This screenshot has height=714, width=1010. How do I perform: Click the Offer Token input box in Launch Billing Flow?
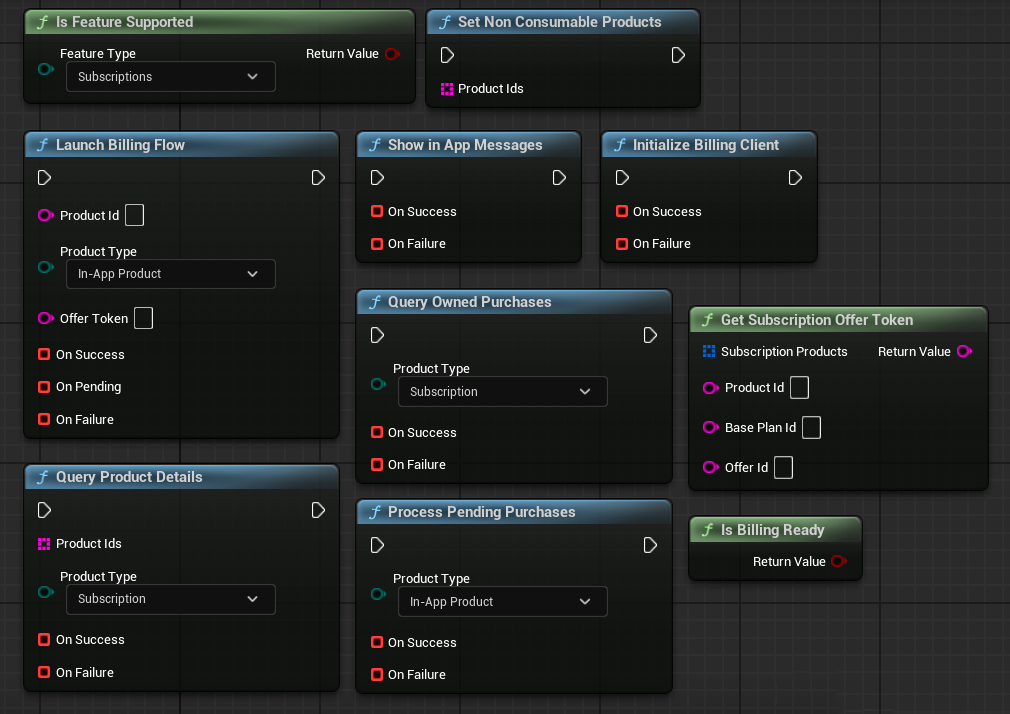[x=143, y=319]
